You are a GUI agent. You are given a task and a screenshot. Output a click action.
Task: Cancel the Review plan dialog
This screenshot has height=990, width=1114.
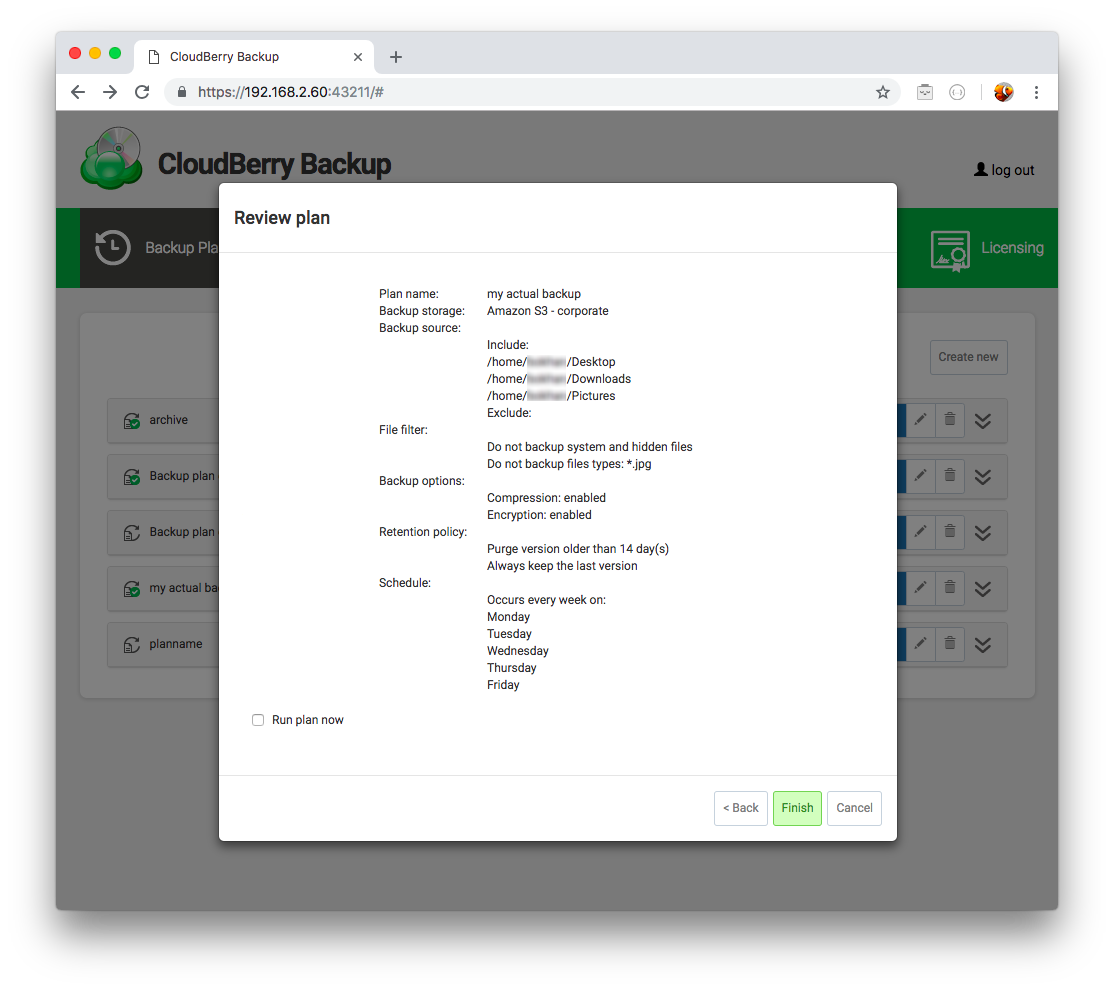(x=854, y=808)
